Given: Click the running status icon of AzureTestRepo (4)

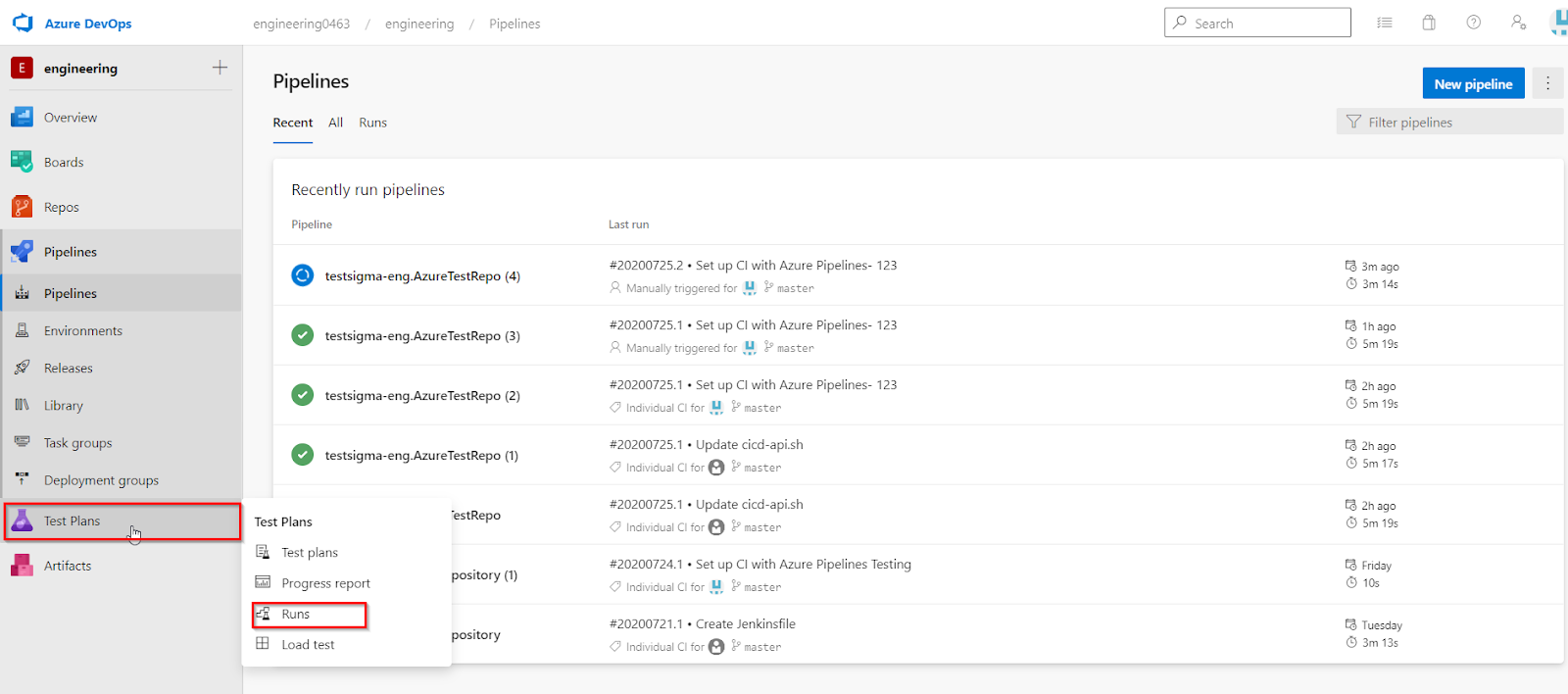Looking at the screenshot, I should click(x=303, y=275).
